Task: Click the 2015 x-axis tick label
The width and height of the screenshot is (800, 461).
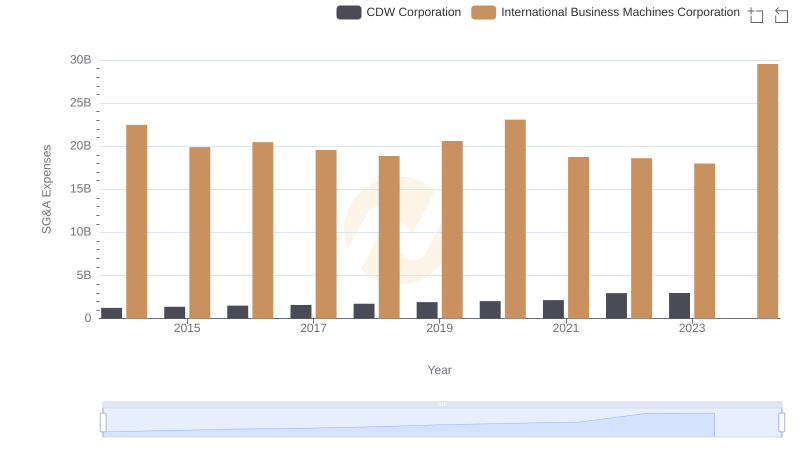Action: coord(187,329)
